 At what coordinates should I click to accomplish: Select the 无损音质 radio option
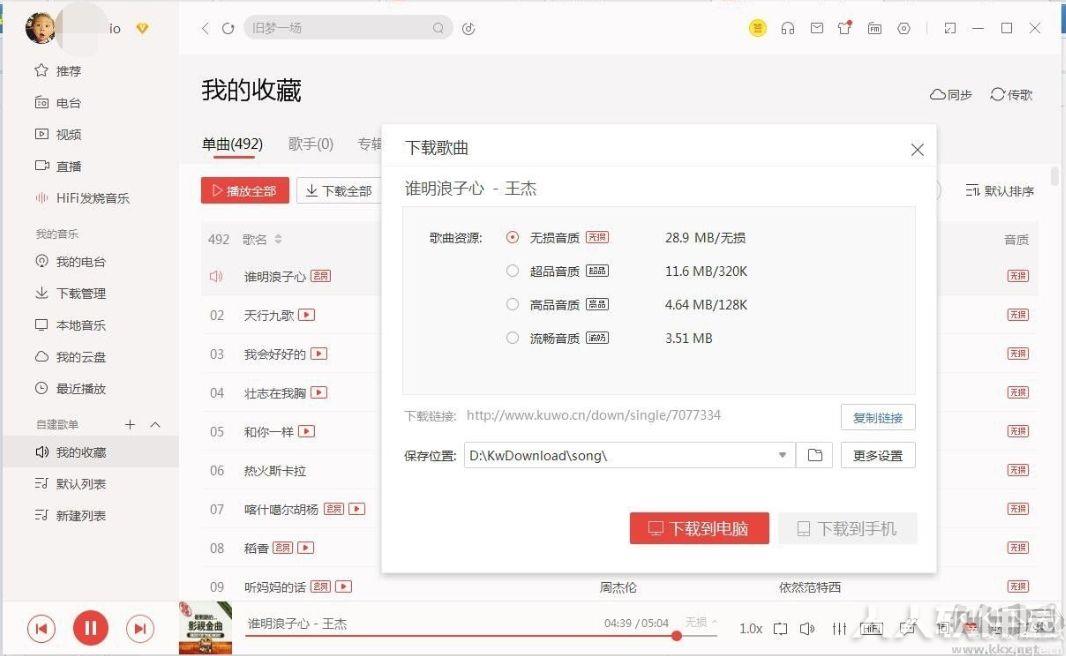(x=513, y=237)
